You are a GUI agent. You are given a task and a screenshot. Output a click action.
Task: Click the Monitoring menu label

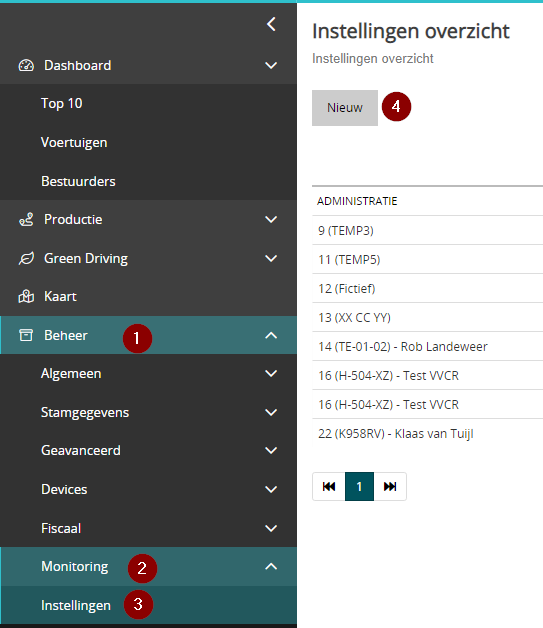74,566
